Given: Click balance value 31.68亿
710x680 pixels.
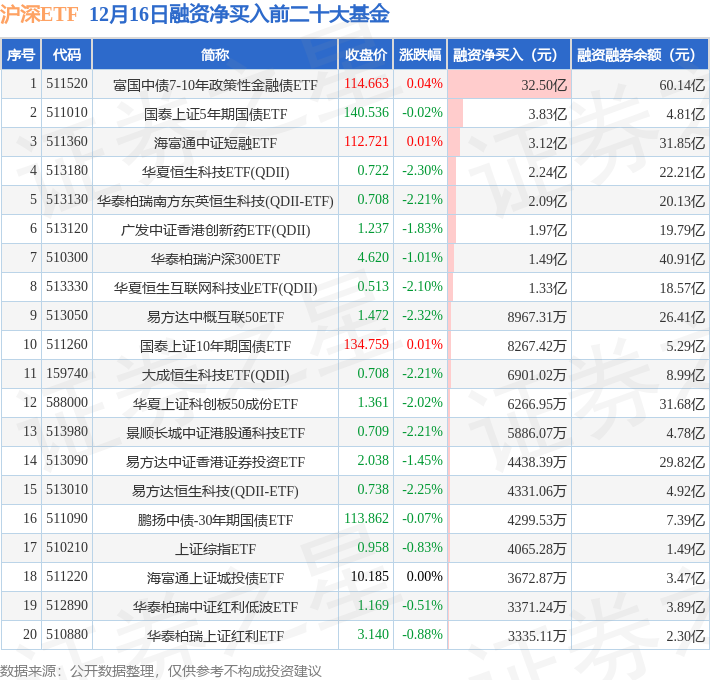Looking at the screenshot, I should pyautogui.click(x=682, y=404).
